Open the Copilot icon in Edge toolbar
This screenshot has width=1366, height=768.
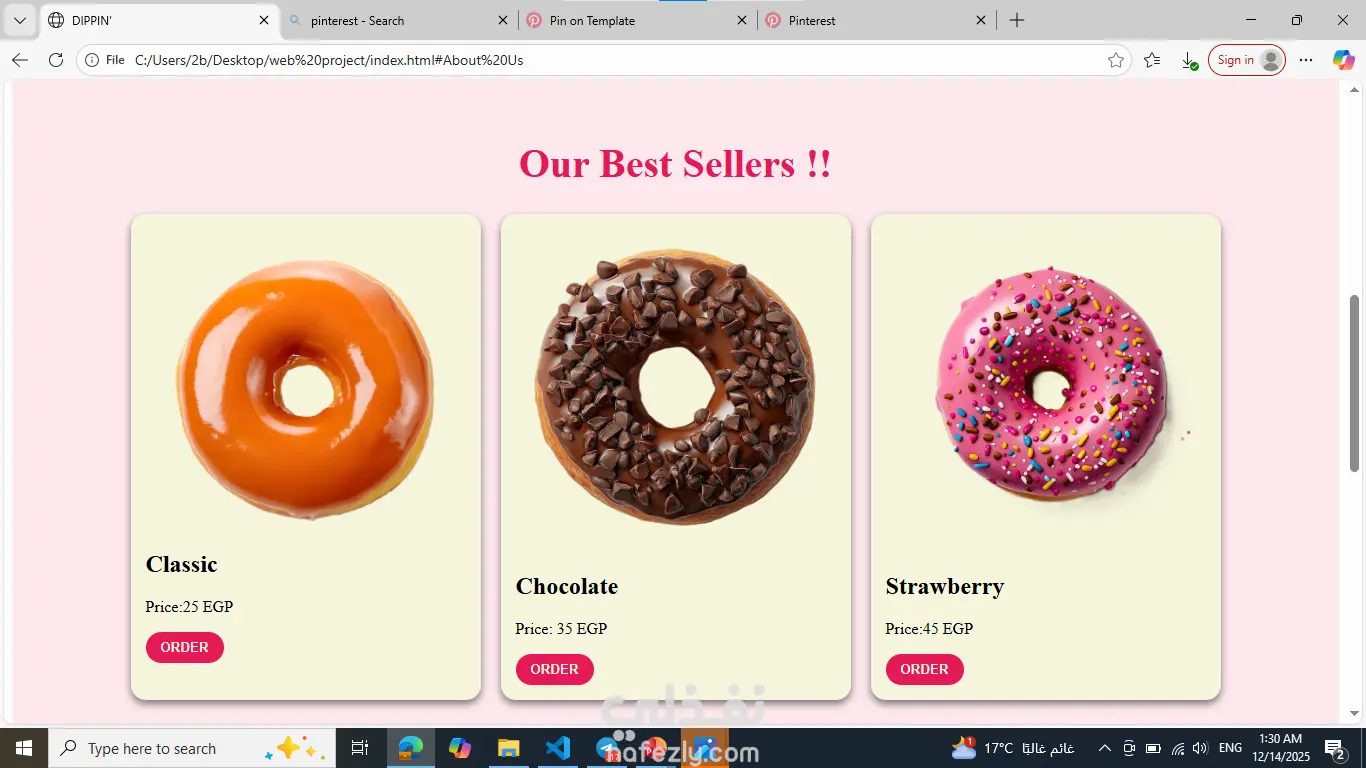1343,60
